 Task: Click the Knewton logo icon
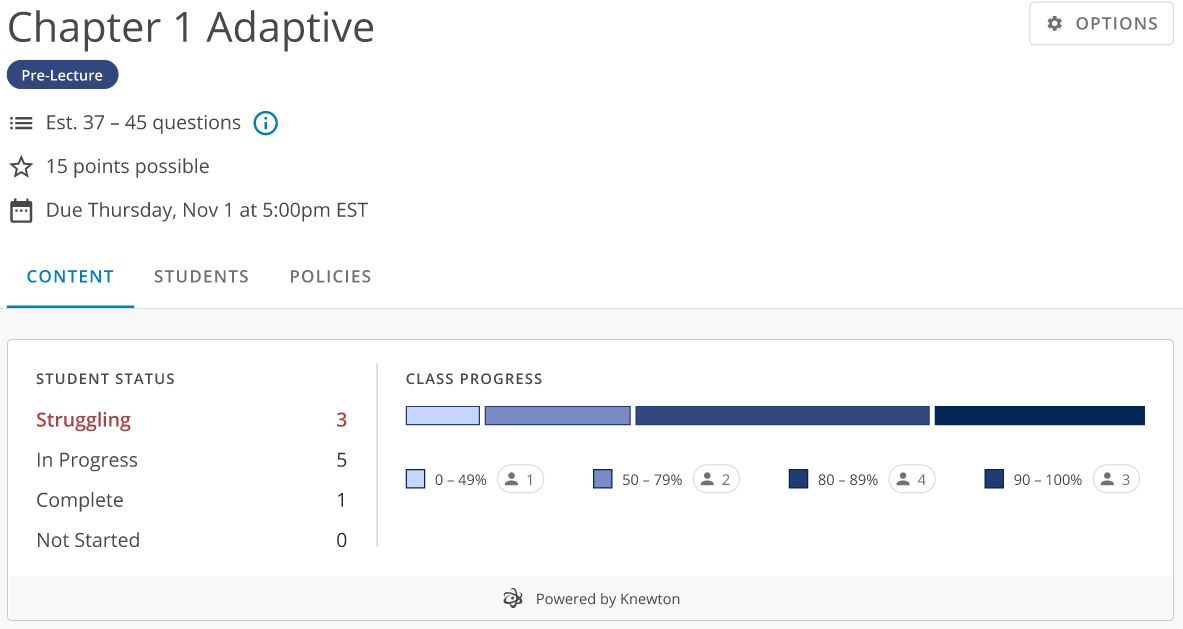click(x=513, y=599)
